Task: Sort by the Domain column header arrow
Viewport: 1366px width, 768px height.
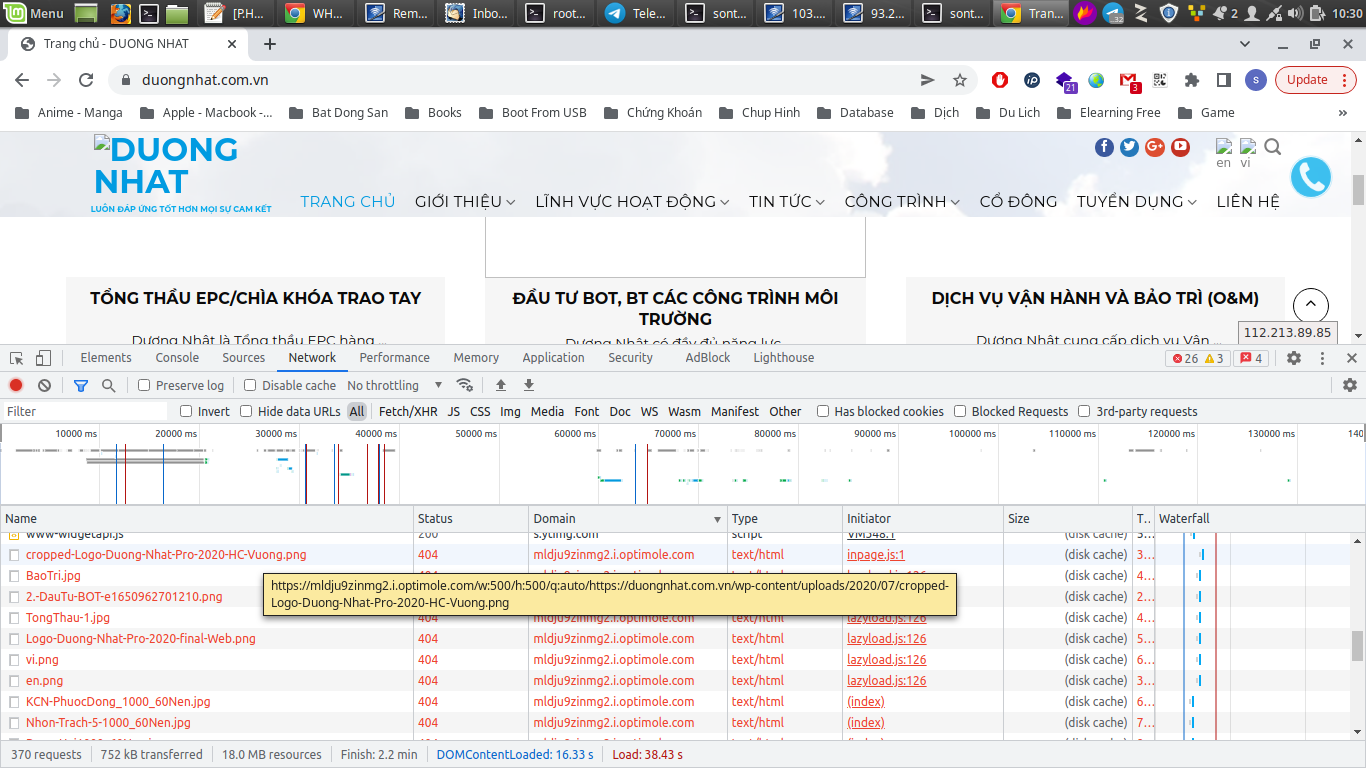Action: (x=717, y=519)
